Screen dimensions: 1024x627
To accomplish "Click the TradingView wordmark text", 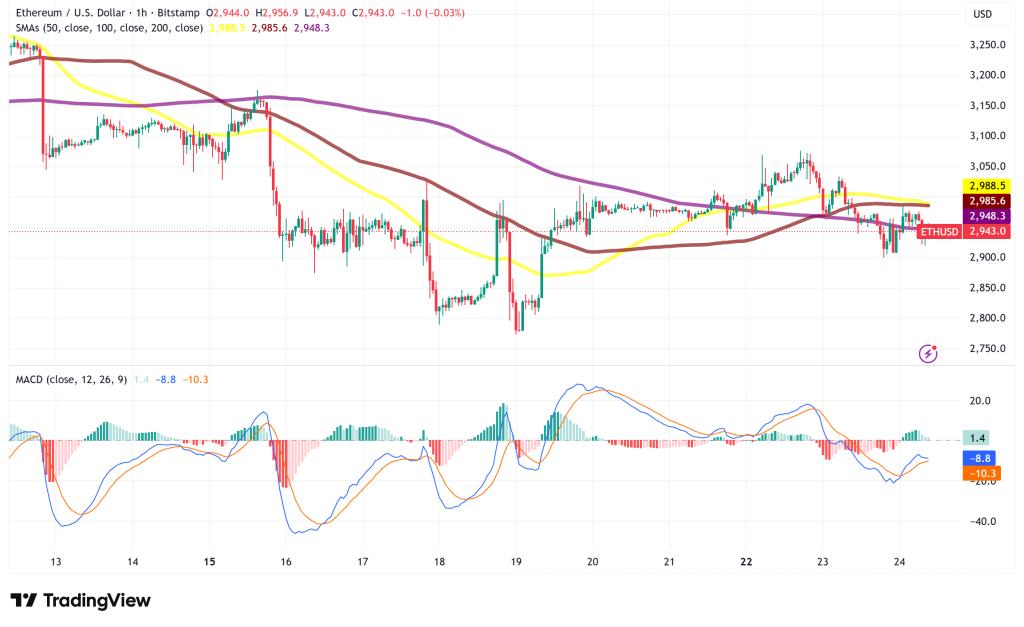I will tap(97, 600).
